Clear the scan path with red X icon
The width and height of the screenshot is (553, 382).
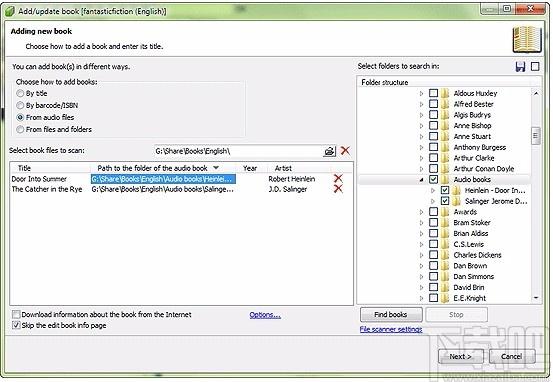tap(345, 151)
